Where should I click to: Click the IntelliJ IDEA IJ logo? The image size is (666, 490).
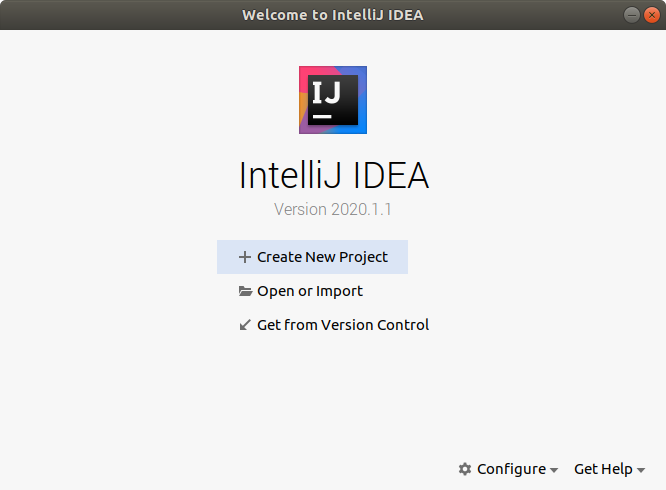333,100
